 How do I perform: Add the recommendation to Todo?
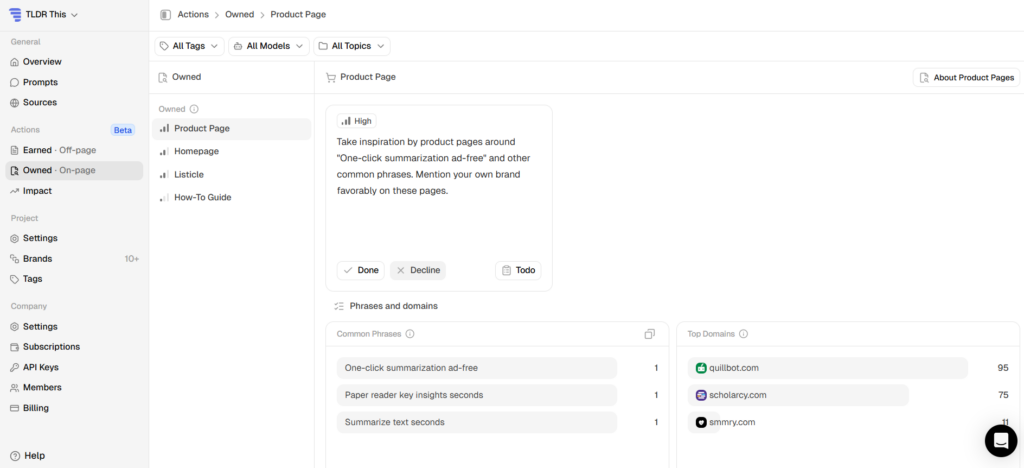518,270
